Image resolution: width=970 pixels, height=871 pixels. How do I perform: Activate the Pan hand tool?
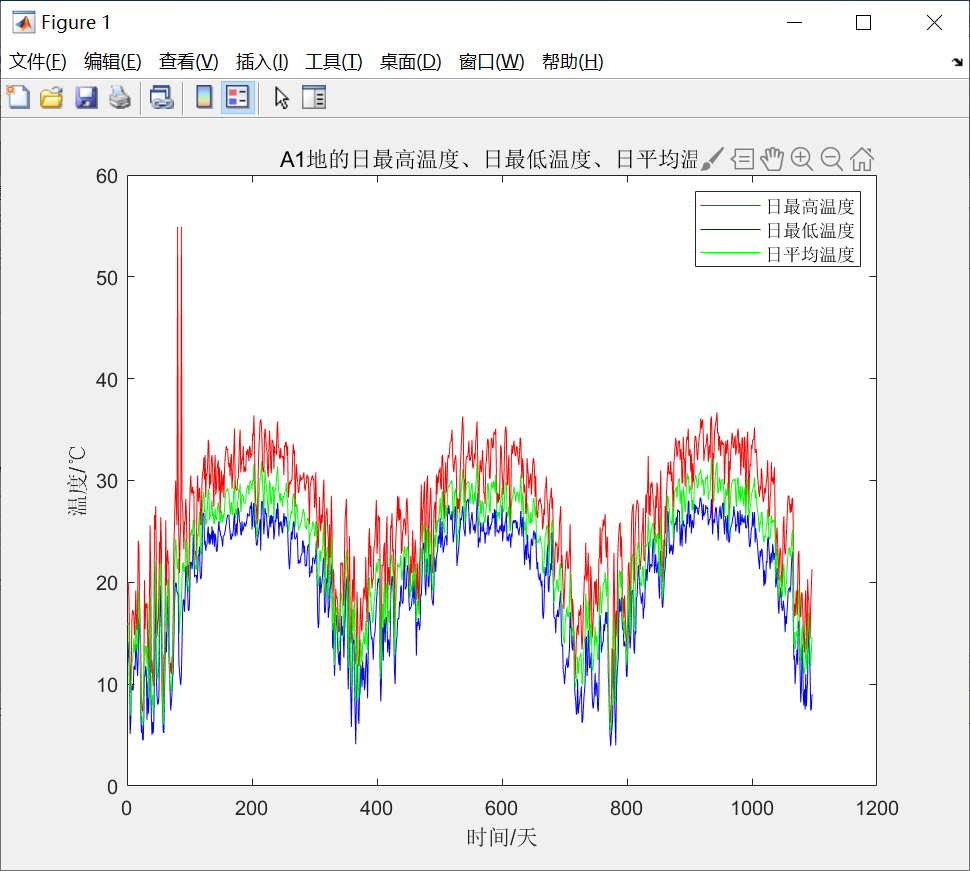771,158
